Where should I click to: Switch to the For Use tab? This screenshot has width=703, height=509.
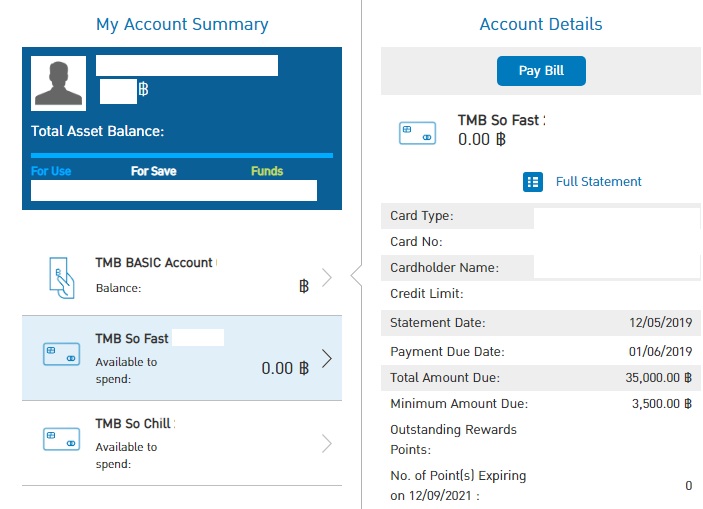coord(51,171)
